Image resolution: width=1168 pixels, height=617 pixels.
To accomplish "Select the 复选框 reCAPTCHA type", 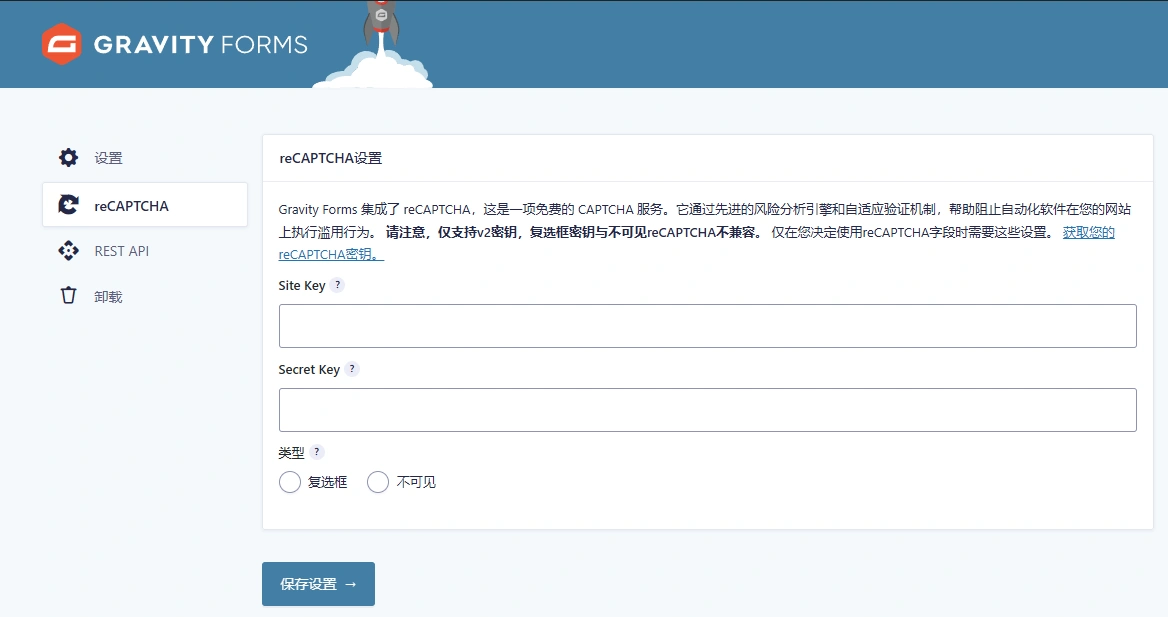I will click(290, 482).
